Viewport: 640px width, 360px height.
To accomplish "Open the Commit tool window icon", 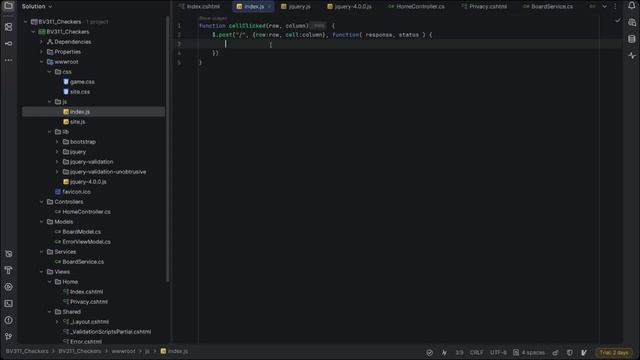I will 8,43.
